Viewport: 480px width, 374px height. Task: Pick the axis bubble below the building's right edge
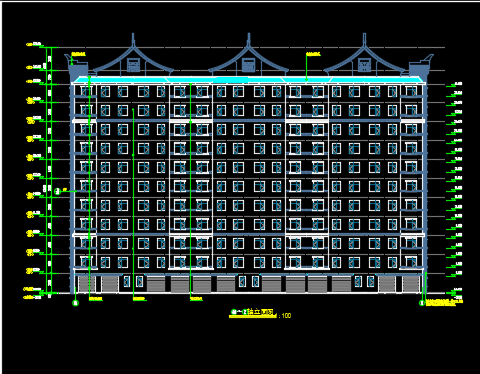422,303
